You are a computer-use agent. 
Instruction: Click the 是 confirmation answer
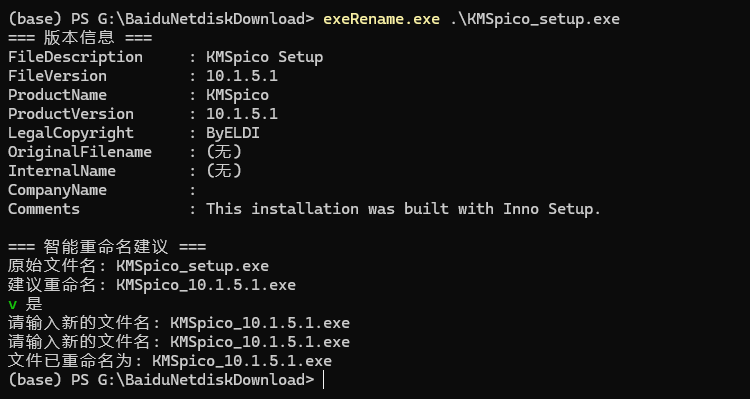(34, 304)
